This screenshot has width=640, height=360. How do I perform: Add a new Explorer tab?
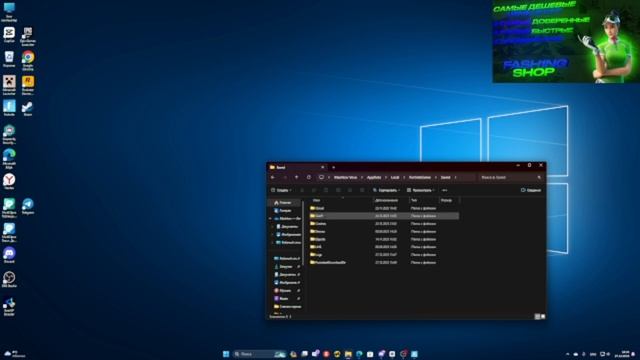tap(333, 167)
